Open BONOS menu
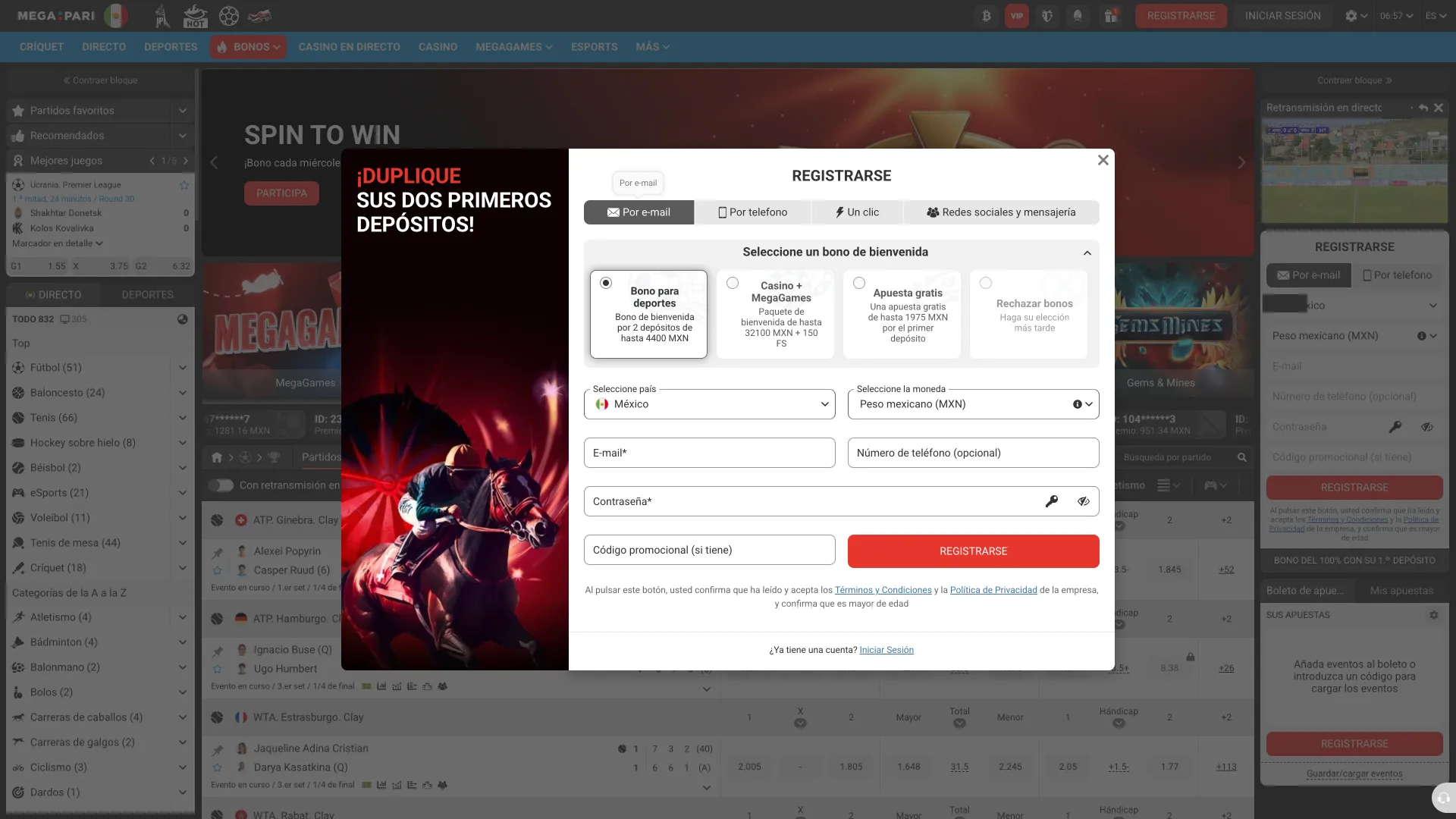 tap(248, 47)
